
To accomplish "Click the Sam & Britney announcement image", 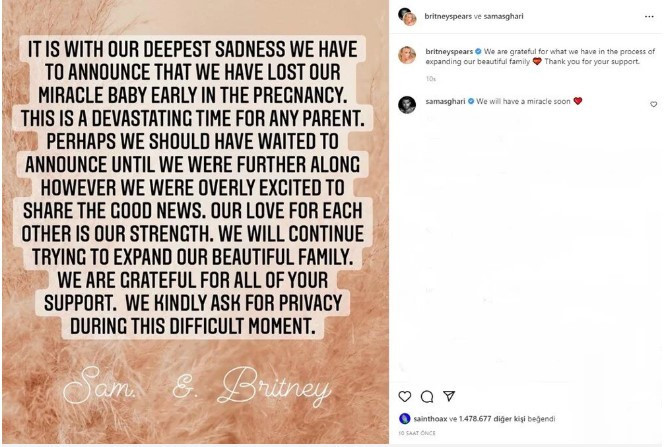I will 195,222.
